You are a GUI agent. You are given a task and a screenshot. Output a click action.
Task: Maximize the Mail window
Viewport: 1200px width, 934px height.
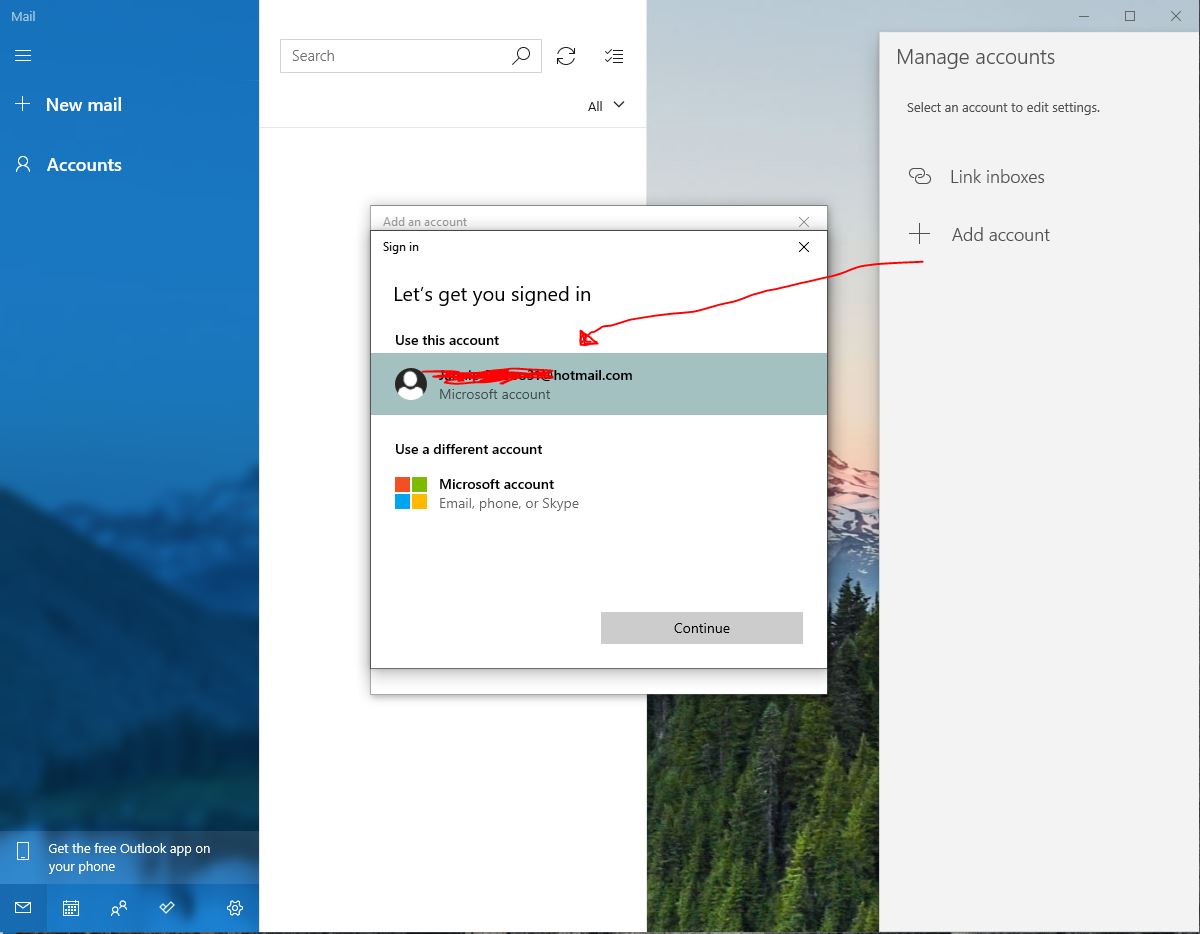(1130, 16)
